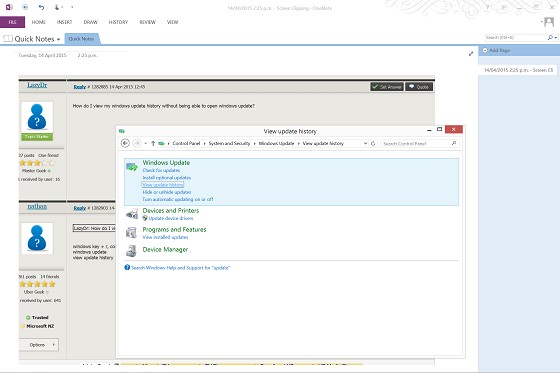Click the Devices and Printers icon
Screen dimensions: 560x373
click(132, 214)
